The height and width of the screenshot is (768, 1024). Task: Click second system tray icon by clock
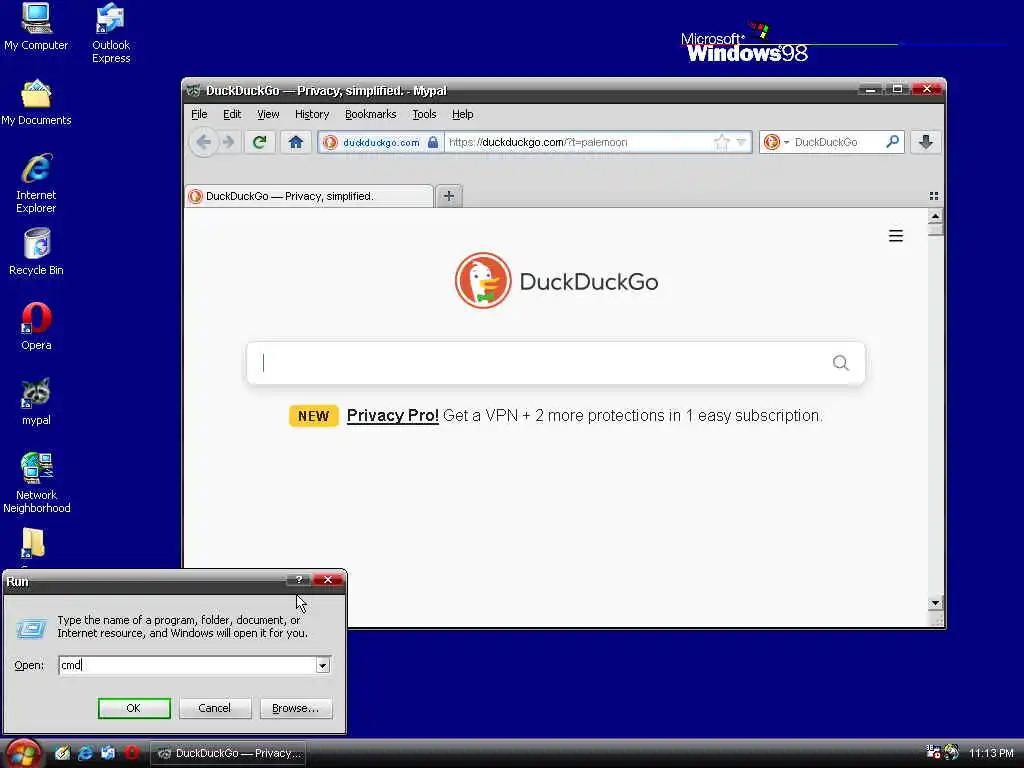click(952, 752)
